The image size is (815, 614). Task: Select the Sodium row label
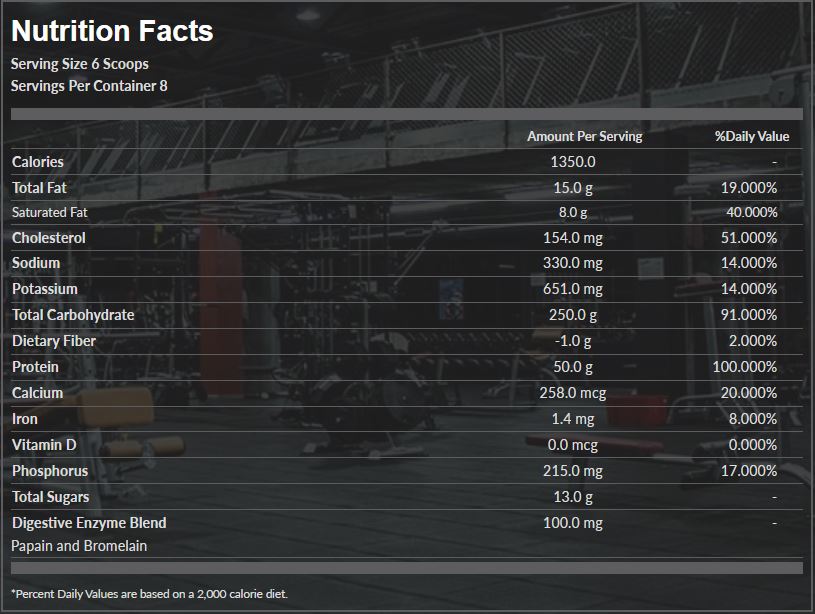click(x=36, y=263)
